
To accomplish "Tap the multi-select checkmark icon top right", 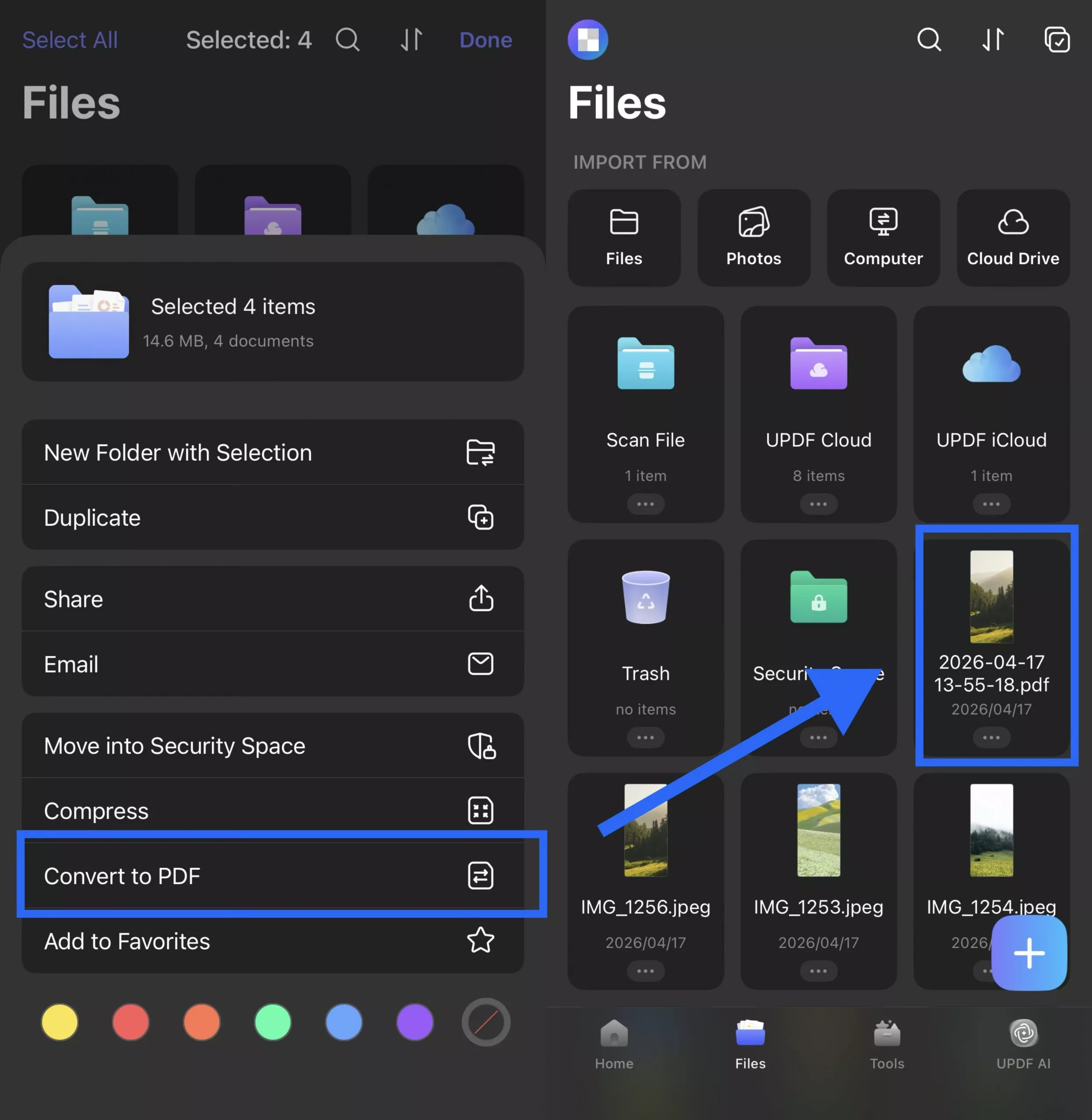I will [x=1057, y=39].
